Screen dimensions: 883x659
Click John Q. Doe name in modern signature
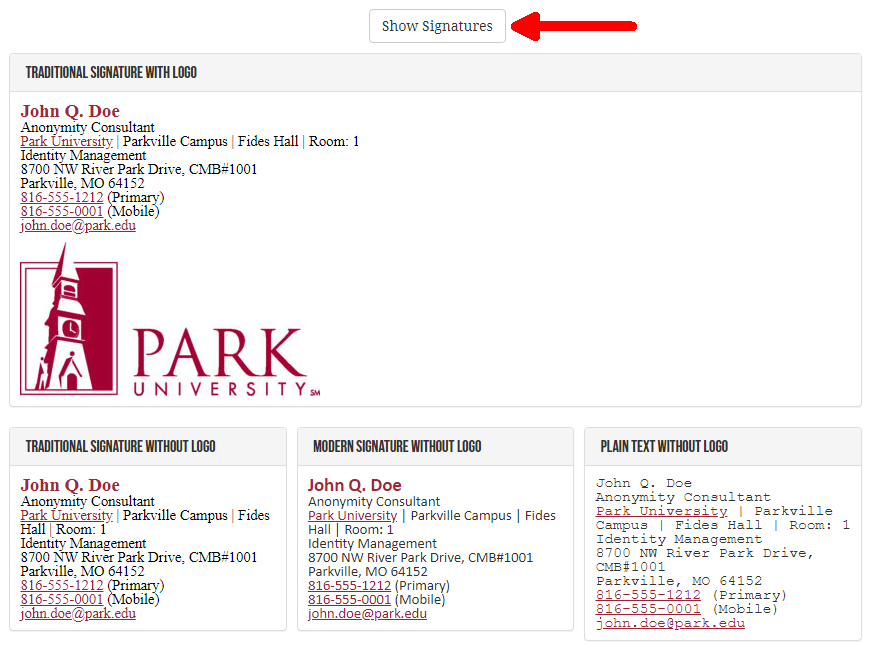coord(354,486)
